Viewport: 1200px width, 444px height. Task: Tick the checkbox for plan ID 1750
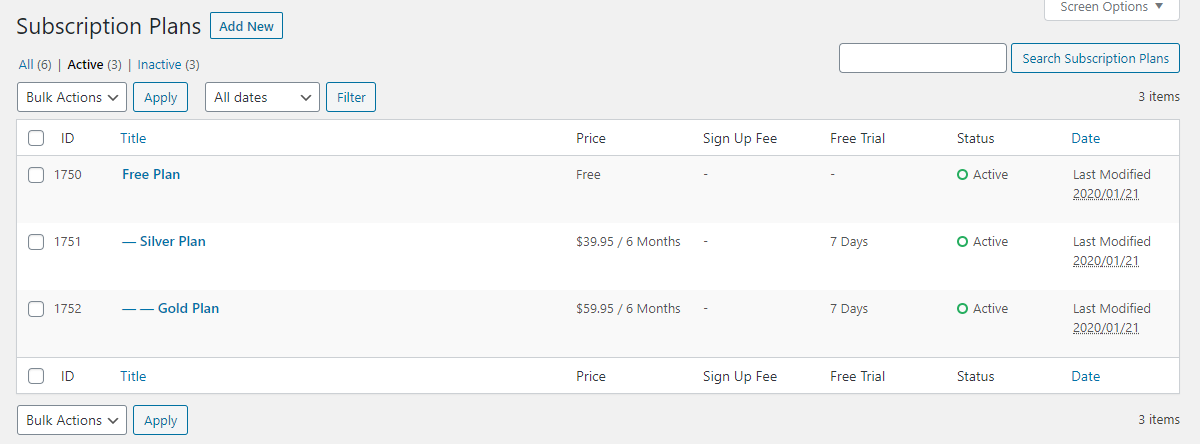36,175
